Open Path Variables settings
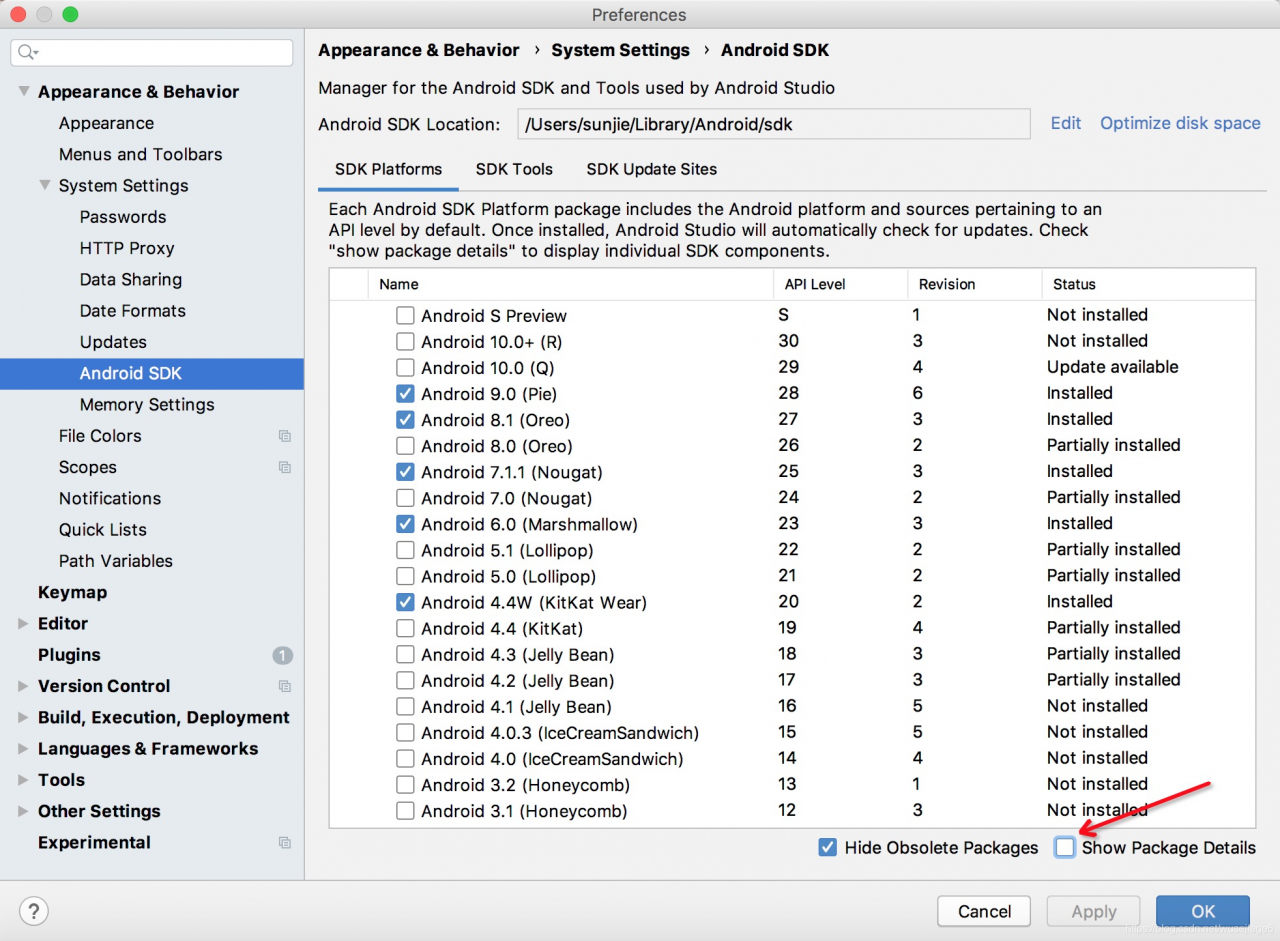This screenshot has height=941, width=1280. point(116,561)
